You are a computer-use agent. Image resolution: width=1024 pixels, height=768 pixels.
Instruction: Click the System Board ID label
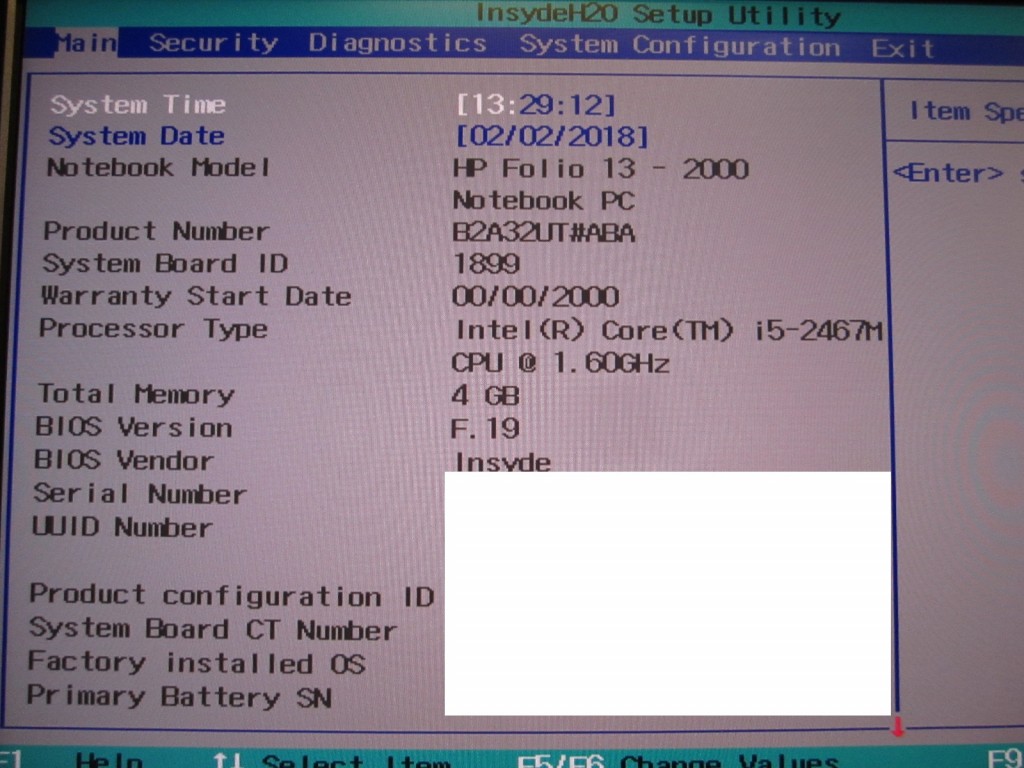click(x=165, y=264)
